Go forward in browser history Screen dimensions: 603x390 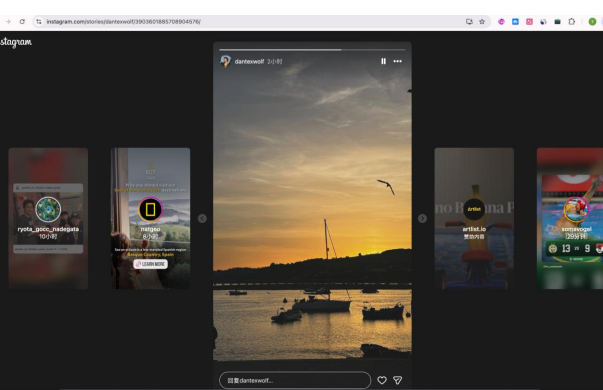point(8,22)
